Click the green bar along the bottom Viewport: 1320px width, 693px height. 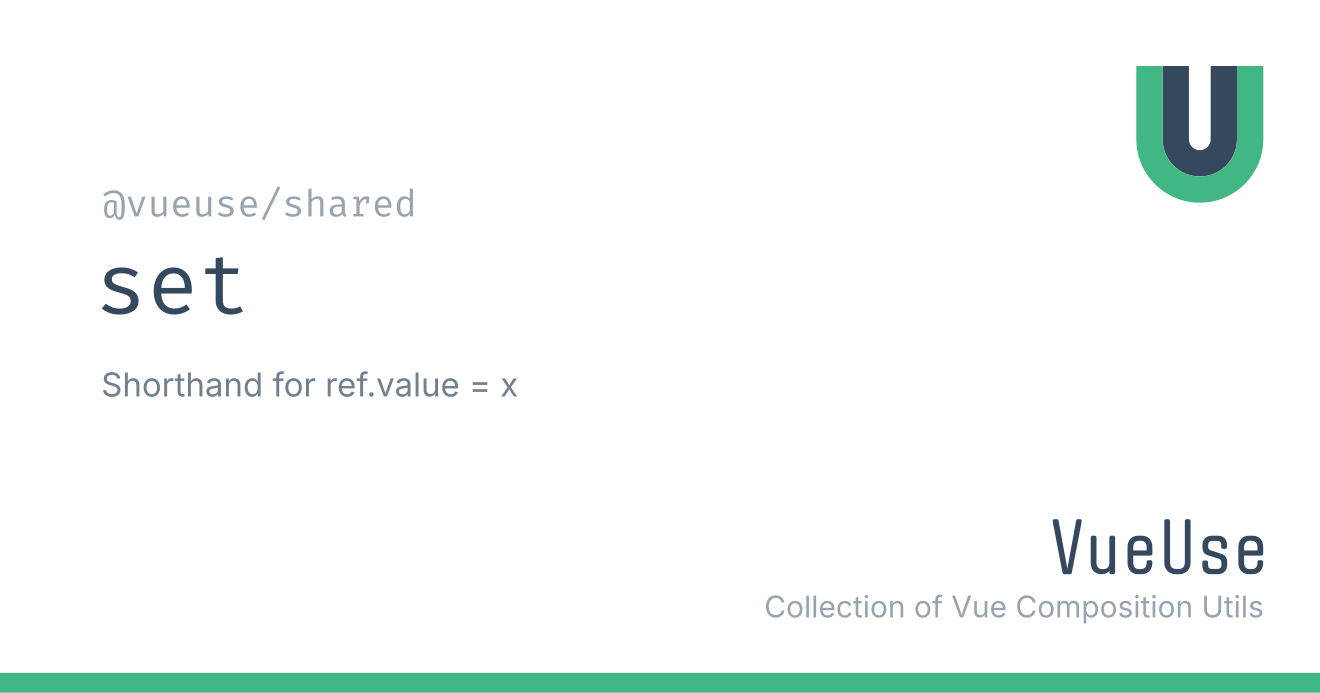tap(660, 683)
